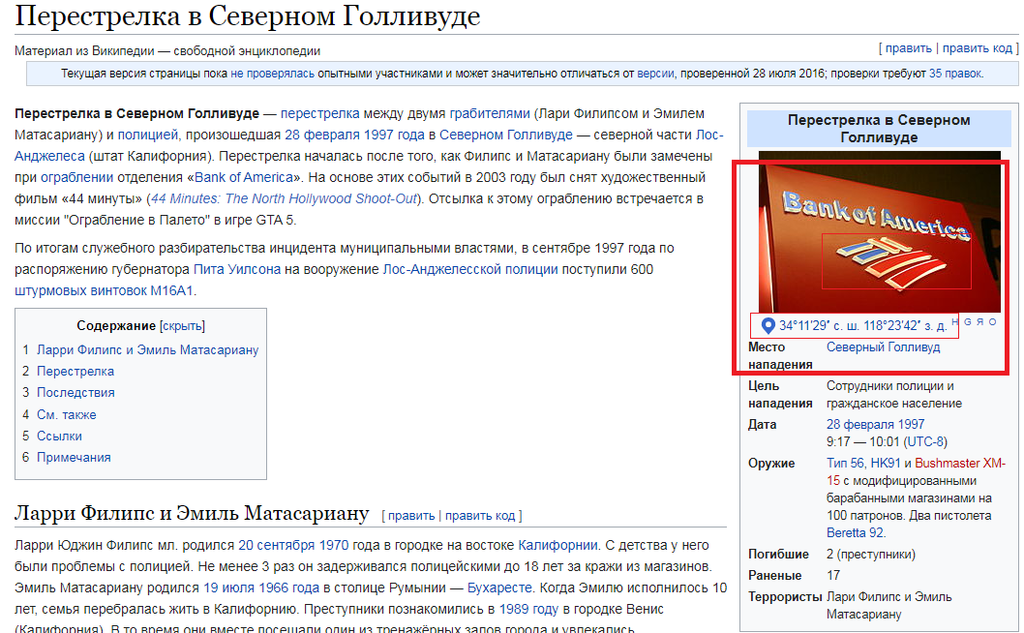Jump to contents item 'Ларри Филипс и Эмиль Матасариану'
1024x633 pixels.
[148, 349]
